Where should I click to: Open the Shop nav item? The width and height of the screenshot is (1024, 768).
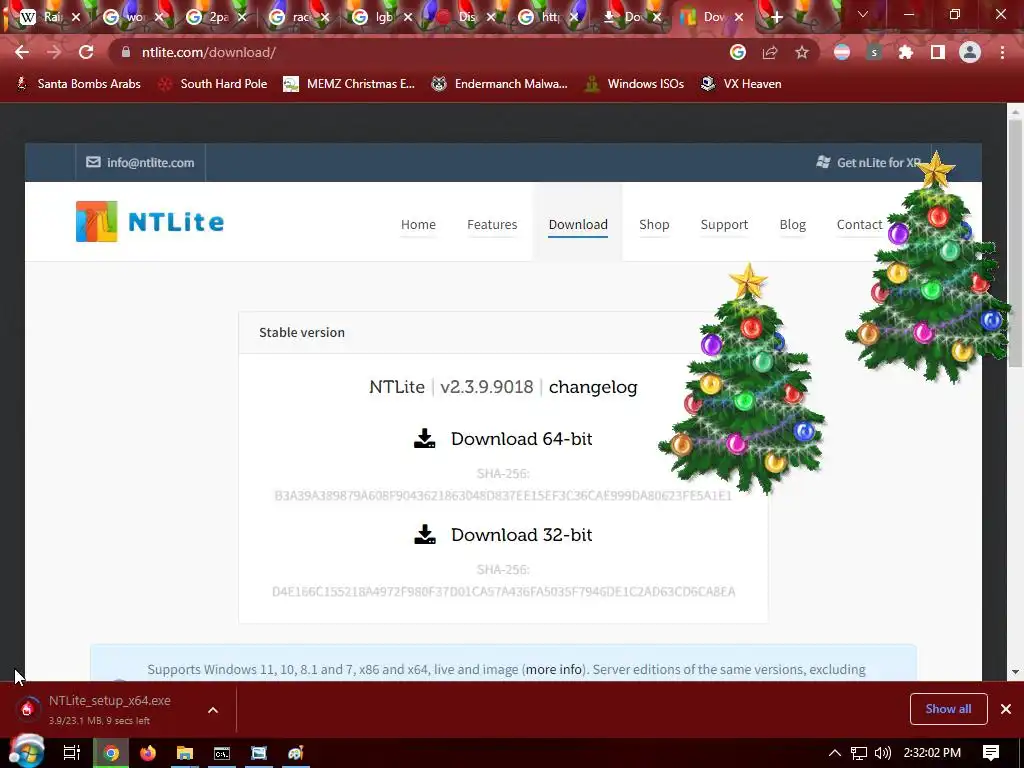pyautogui.click(x=654, y=224)
